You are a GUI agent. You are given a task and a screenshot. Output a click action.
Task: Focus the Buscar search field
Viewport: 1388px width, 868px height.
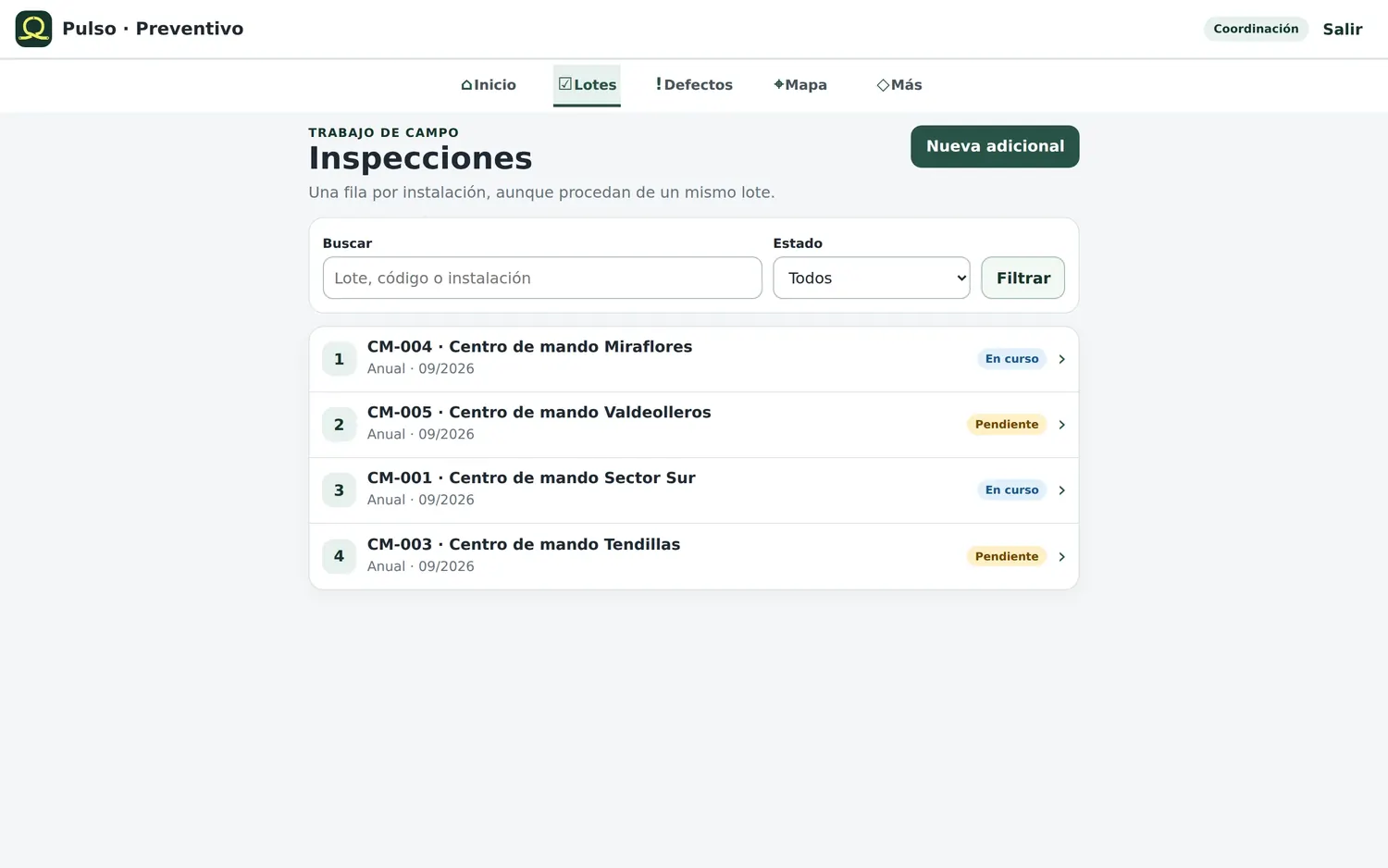tap(542, 278)
